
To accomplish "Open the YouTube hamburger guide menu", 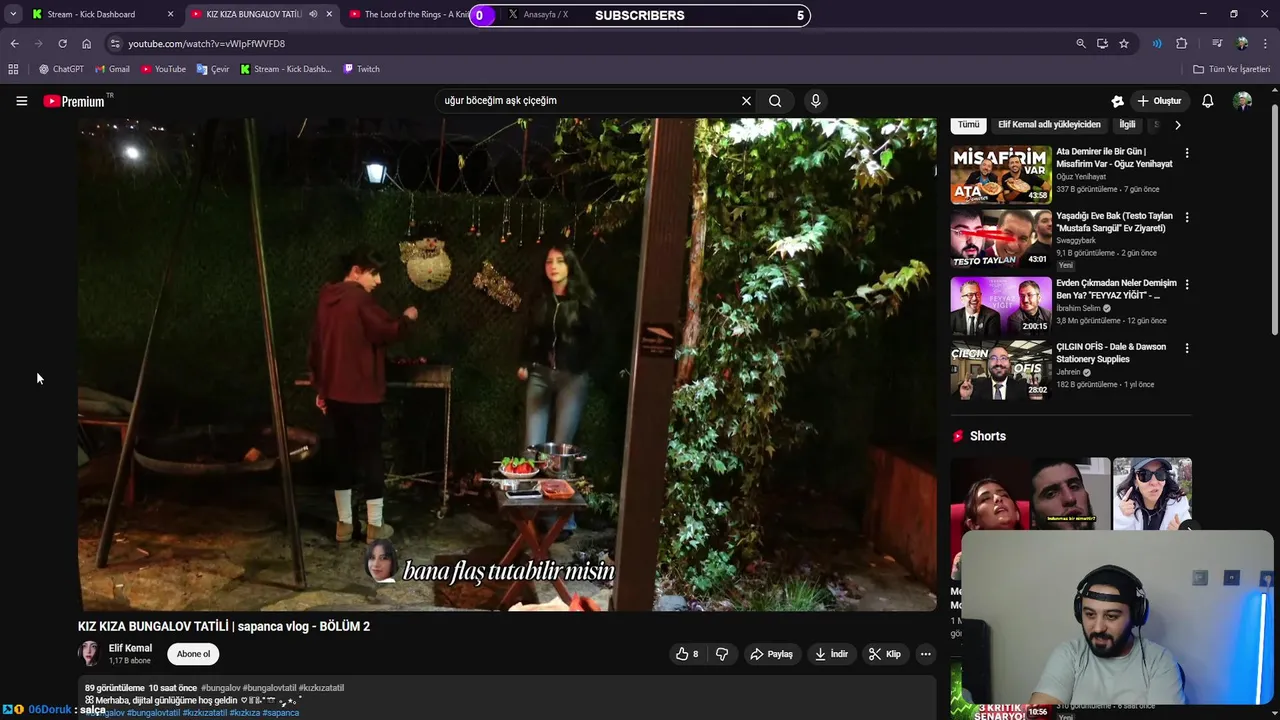I will [x=21, y=101].
